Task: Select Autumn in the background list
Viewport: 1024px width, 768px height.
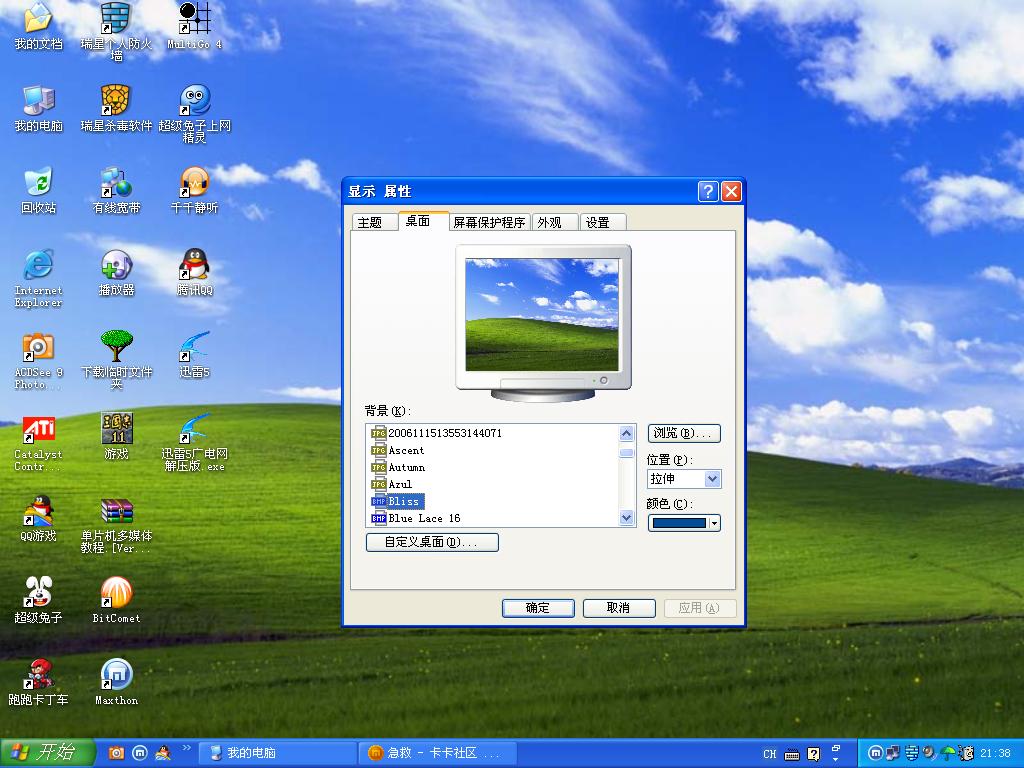Action: tap(406, 467)
